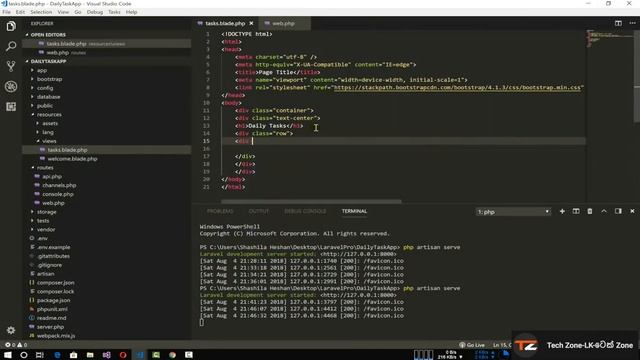640x360 pixels.
Task: Open the Windows Start menu
Action: click(7, 355)
